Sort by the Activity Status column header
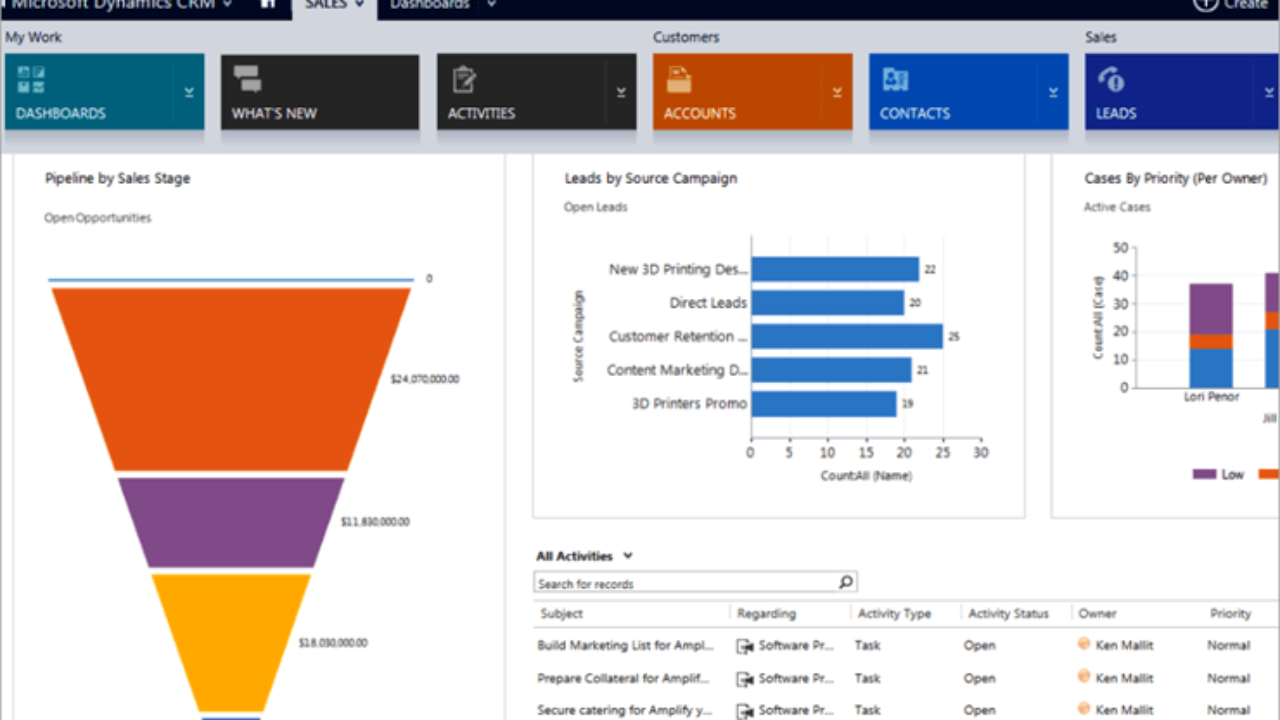The height and width of the screenshot is (720, 1280). 1008,614
